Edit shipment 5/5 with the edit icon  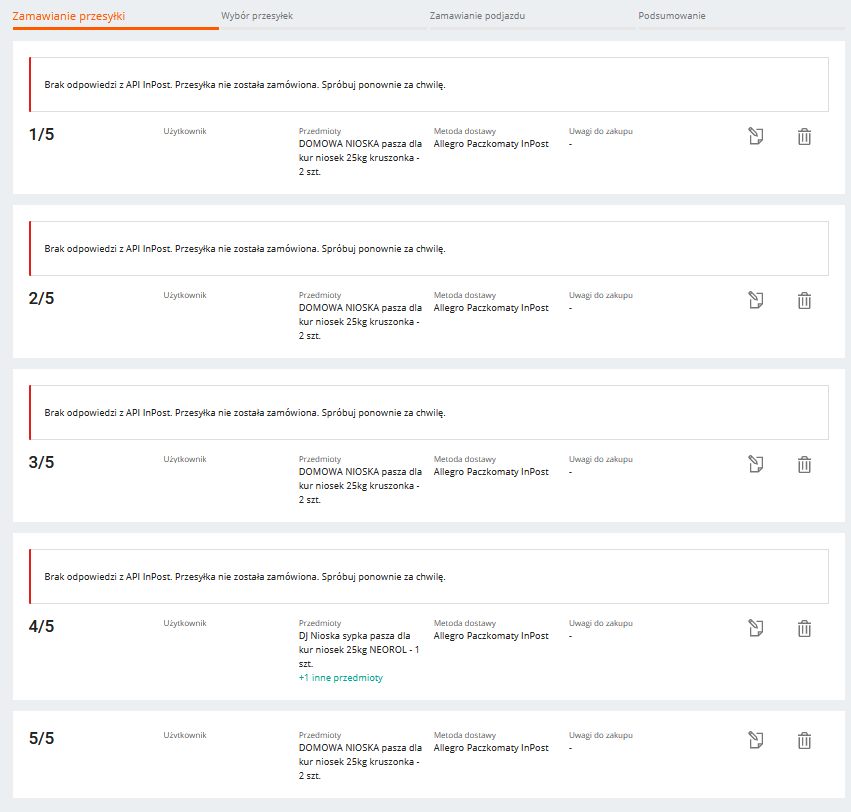[x=755, y=740]
